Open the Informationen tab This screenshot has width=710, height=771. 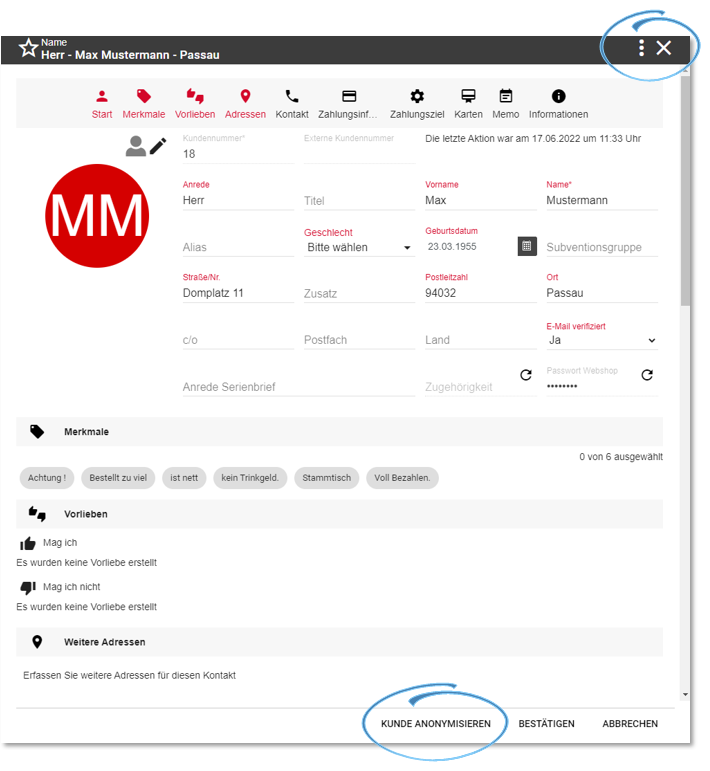point(558,104)
